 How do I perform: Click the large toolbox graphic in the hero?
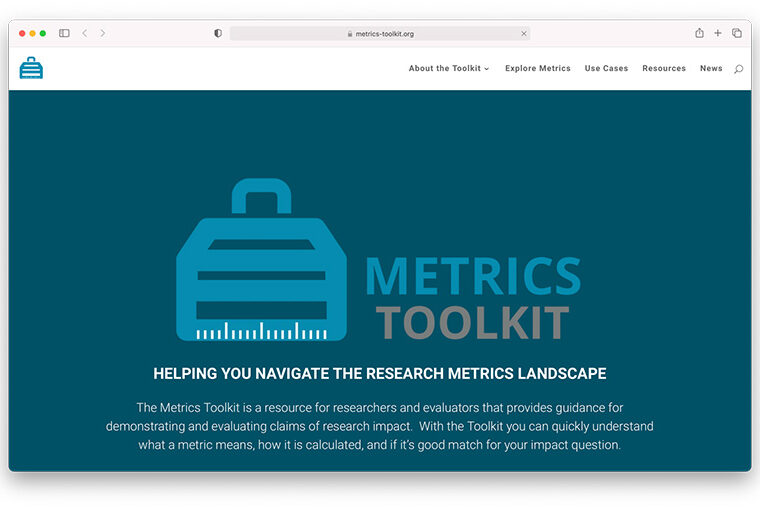tap(261, 259)
